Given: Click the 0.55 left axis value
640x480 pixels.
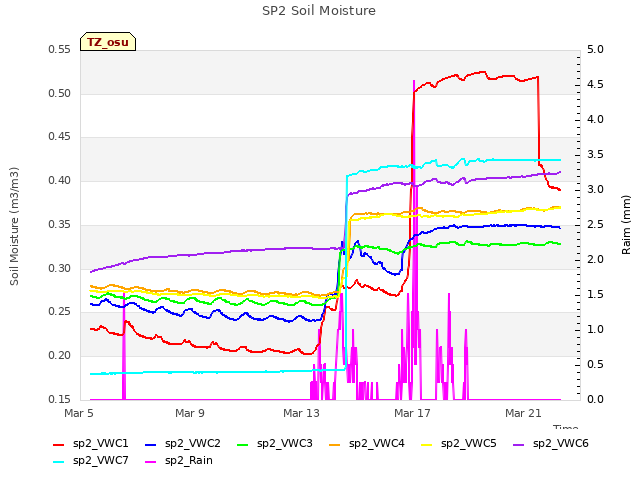Looking at the screenshot, I should coord(60,50).
